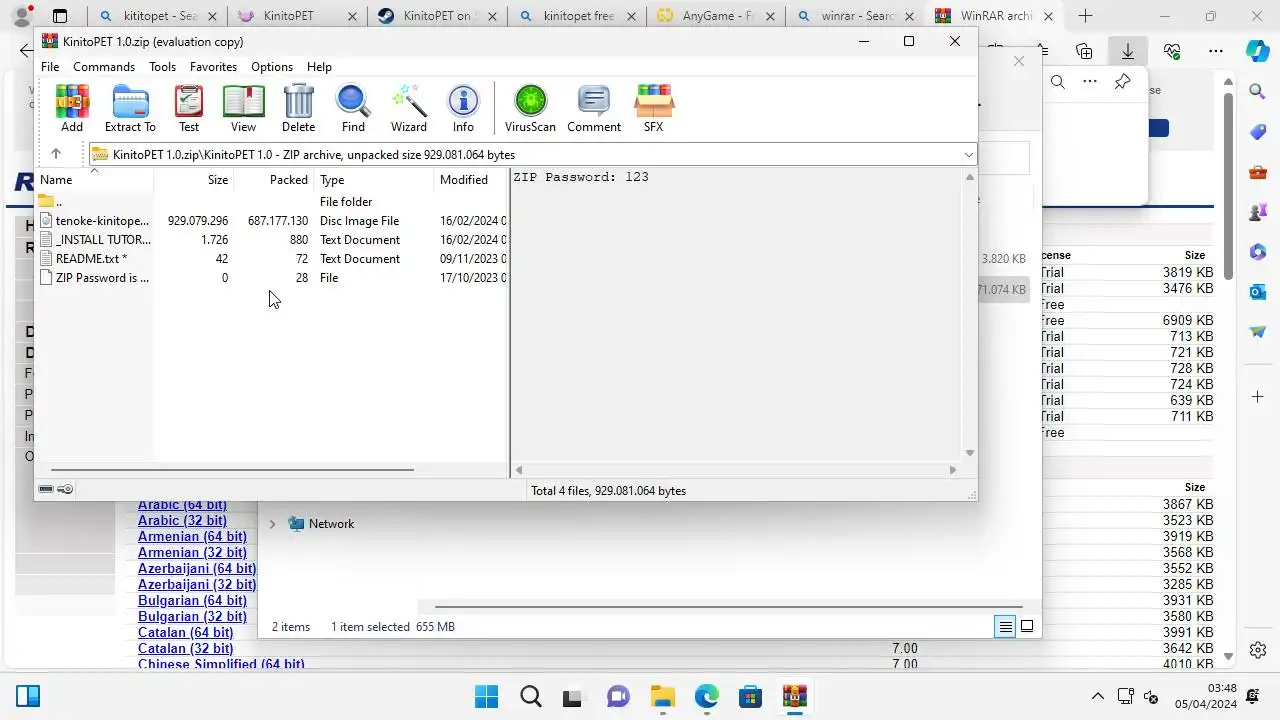Select the tenoke-kinitope disc image file
Image resolution: width=1280 pixels, height=720 pixels.
(x=272, y=221)
